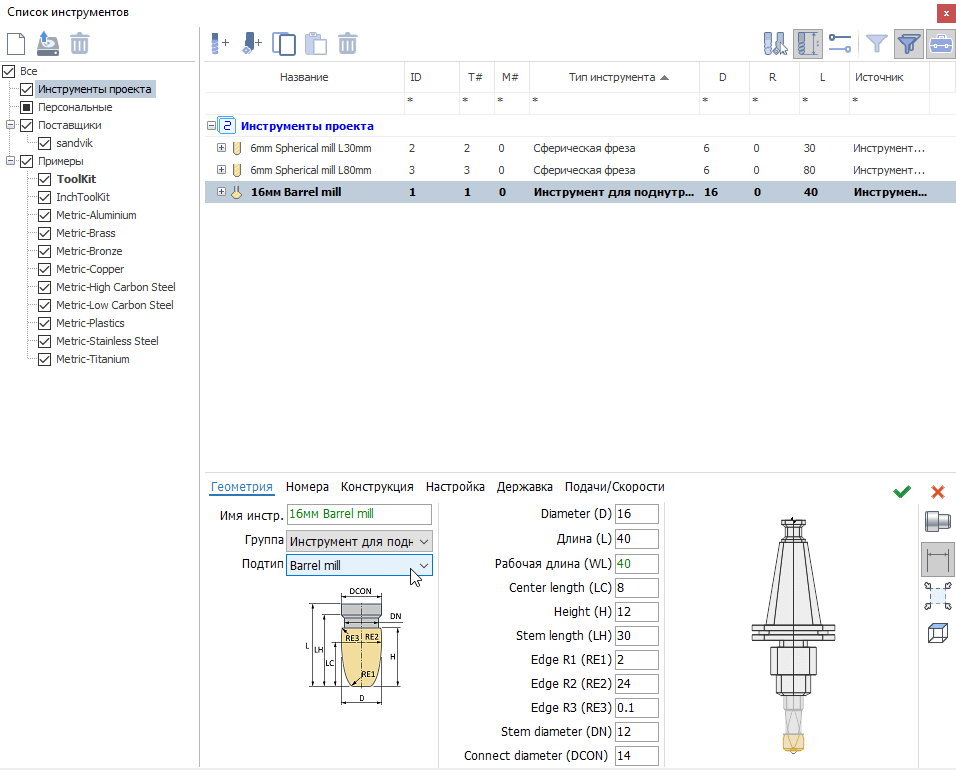Click the fit-to-view arrows icon
The height and width of the screenshot is (770, 956).
[x=937, y=596]
